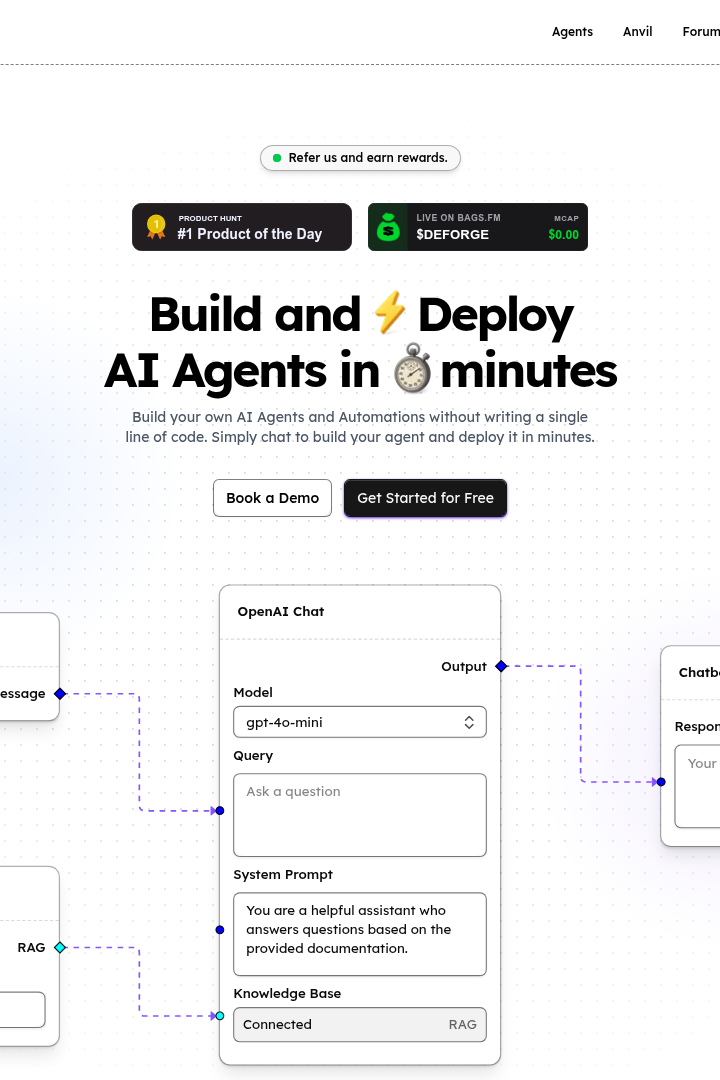The height and width of the screenshot is (1080, 720).
Task: Click the $0.00 MCAP value
Action: click(564, 234)
